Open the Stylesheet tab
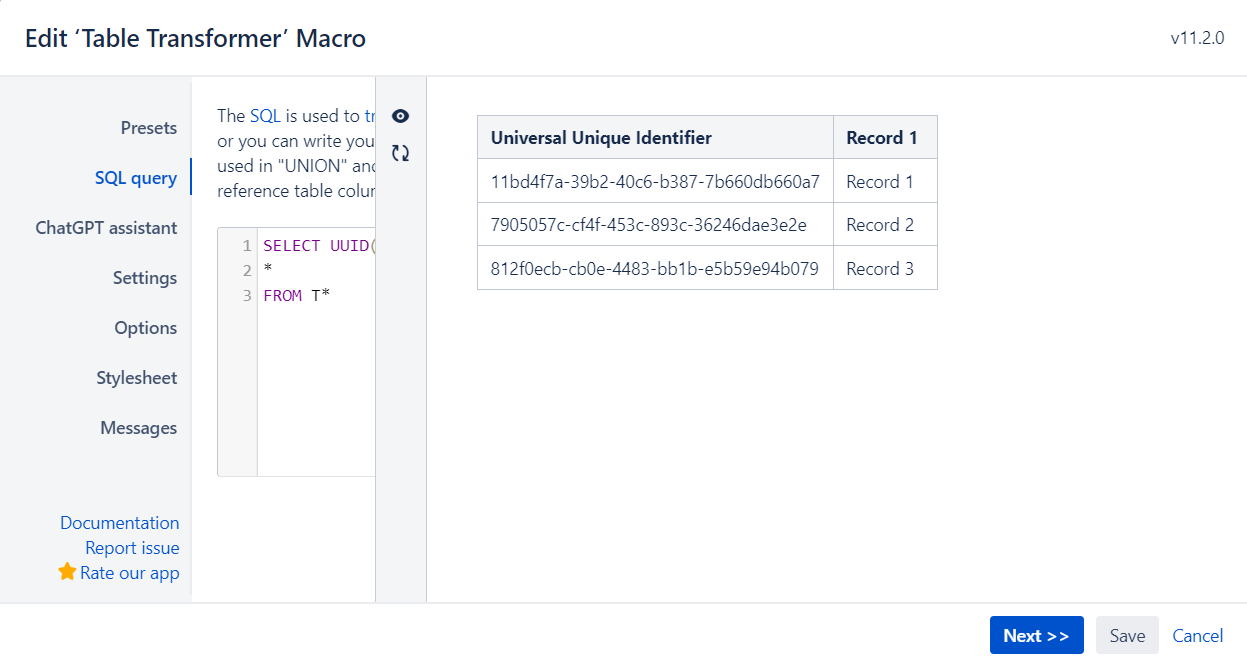 [x=137, y=377]
